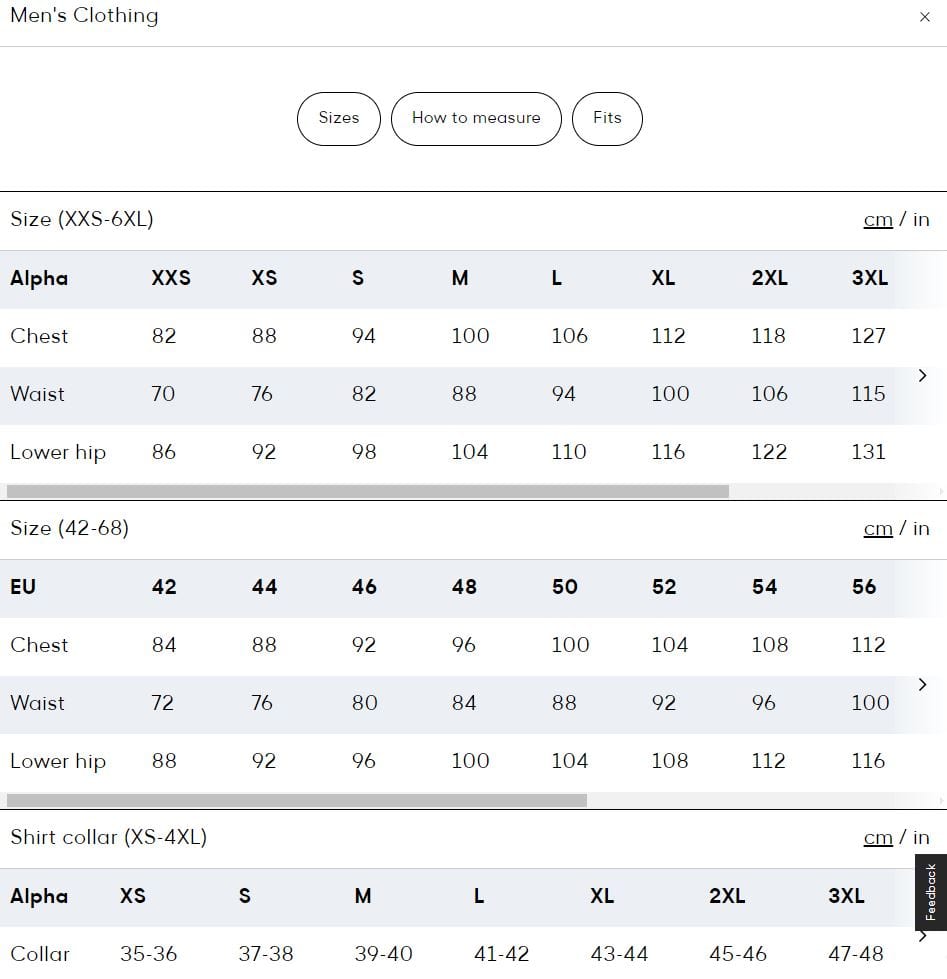Show more sizes in 42-68 table arrow

[x=922, y=684]
